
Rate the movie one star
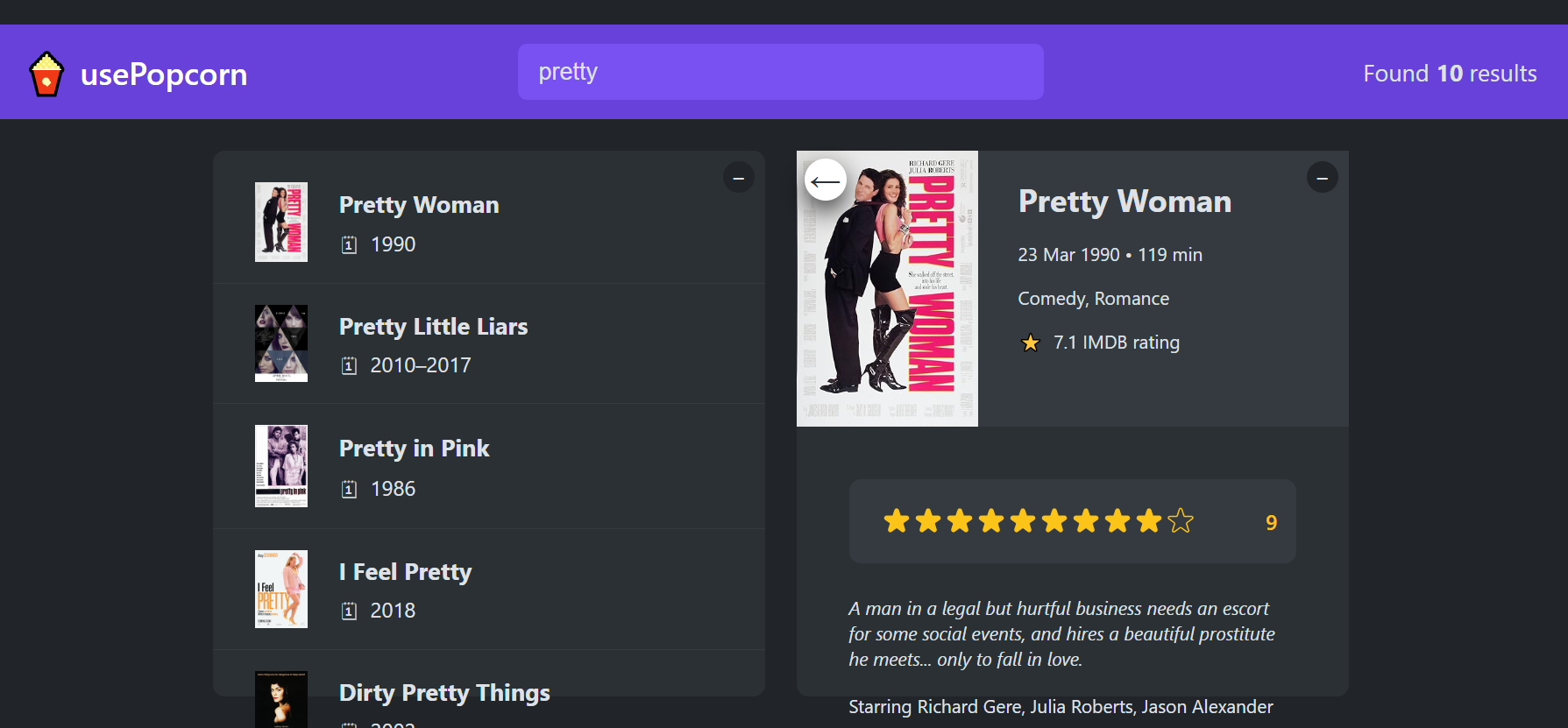pyautogui.click(x=896, y=521)
